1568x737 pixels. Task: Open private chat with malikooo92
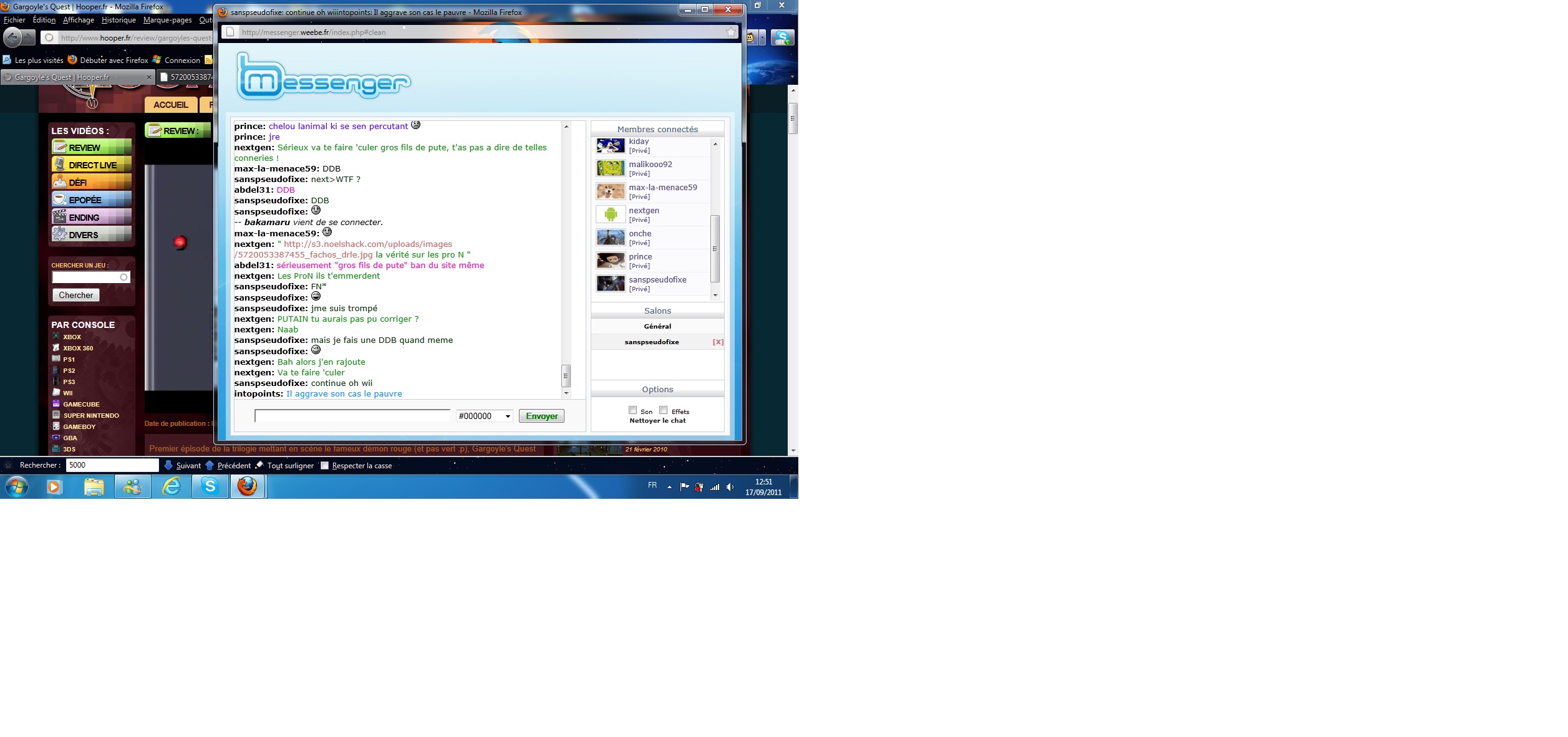click(639, 174)
